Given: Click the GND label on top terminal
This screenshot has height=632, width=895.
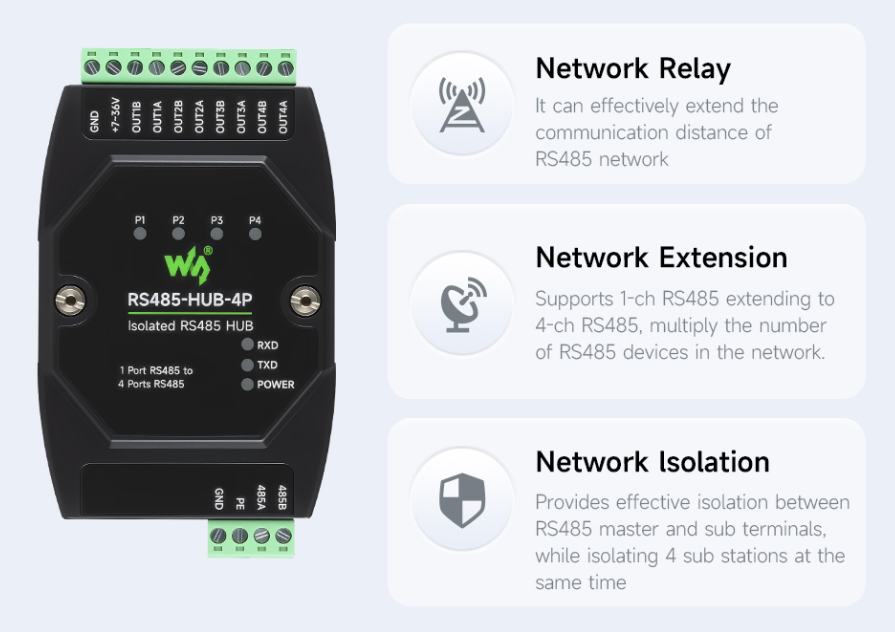Looking at the screenshot, I should point(95,121).
